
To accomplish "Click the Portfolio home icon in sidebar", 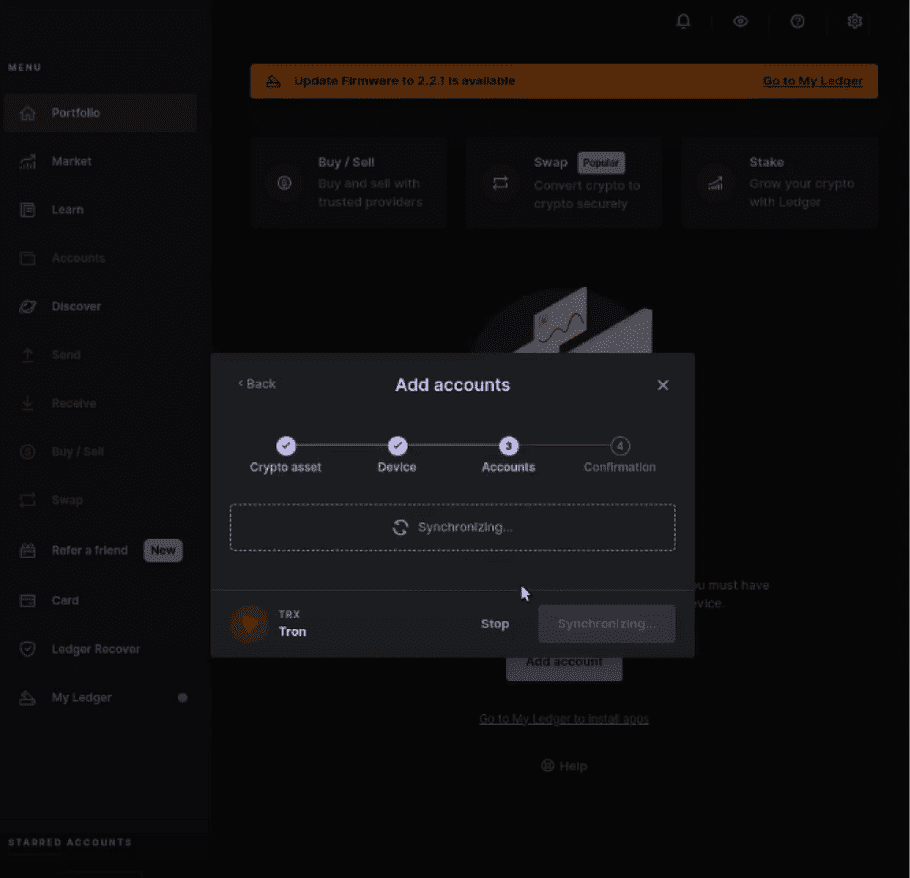I will [x=29, y=113].
